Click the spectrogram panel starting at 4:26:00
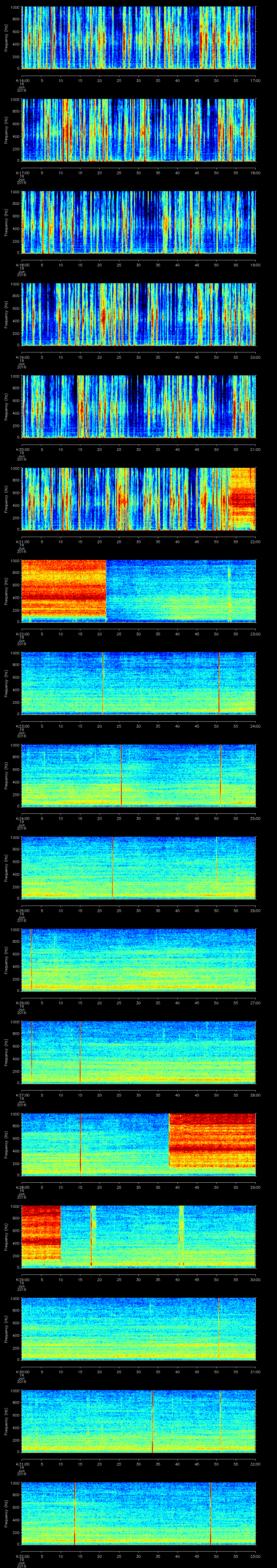Image resolution: width=277 pixels, height=1568 pixels. [x=139, y=960]
